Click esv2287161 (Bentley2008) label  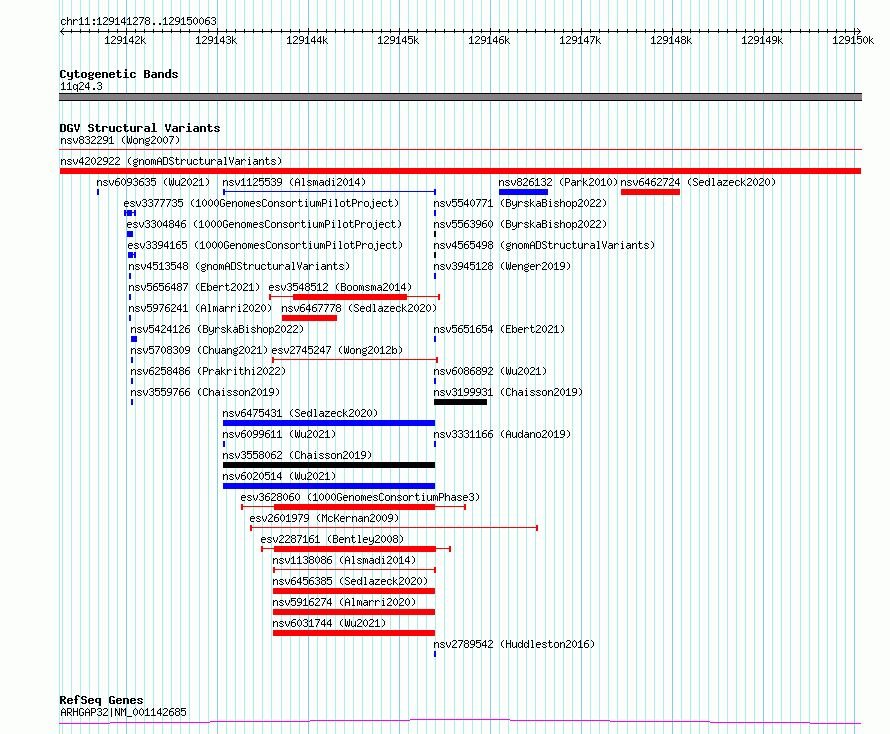coord(332,539)
